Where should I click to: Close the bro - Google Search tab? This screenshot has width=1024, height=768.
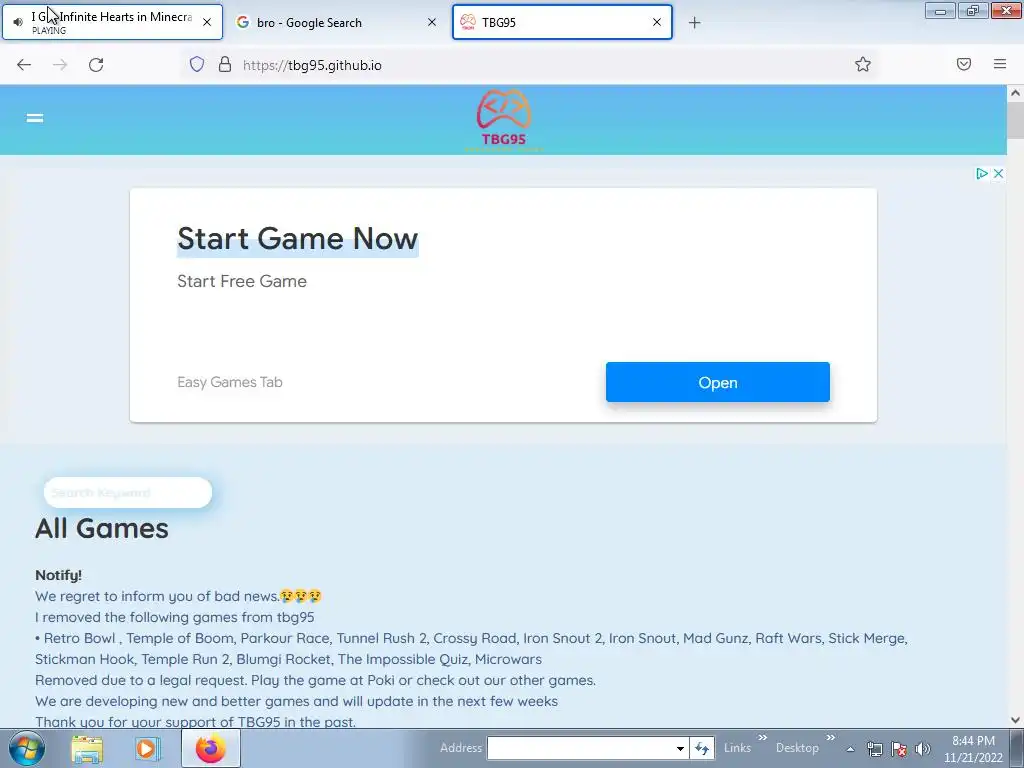coord(432,22)
